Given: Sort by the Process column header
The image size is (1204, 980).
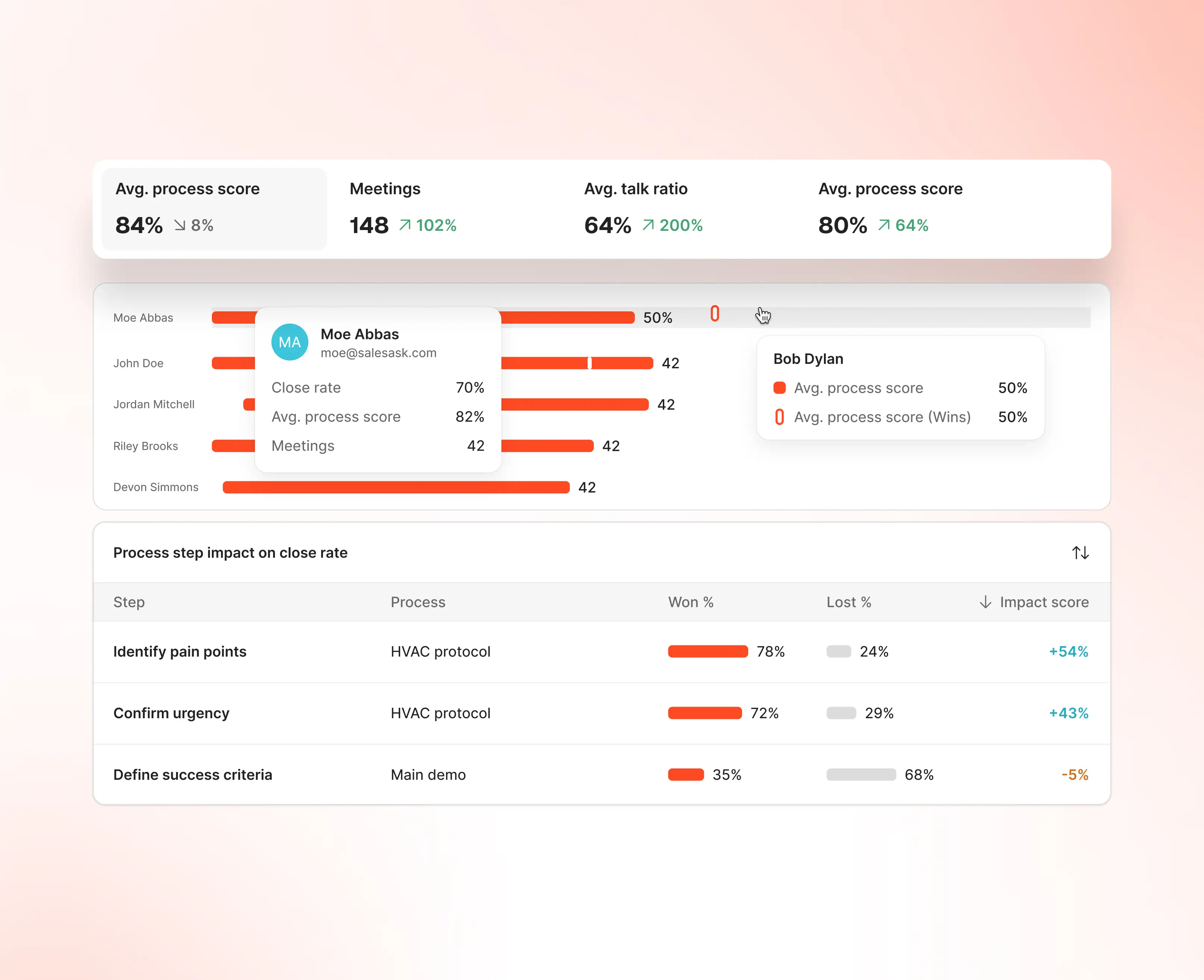Looking at the screenshot, I should pos(418,602).
